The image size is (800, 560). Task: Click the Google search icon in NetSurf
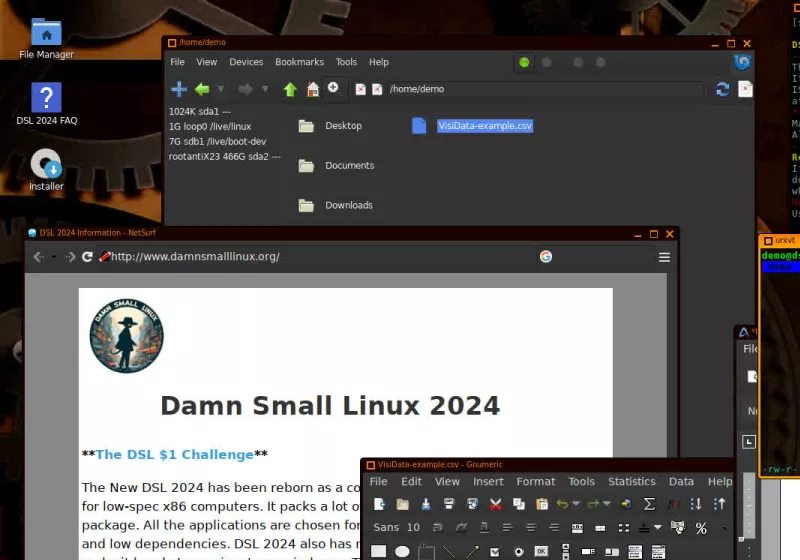(x=546, y=257)
